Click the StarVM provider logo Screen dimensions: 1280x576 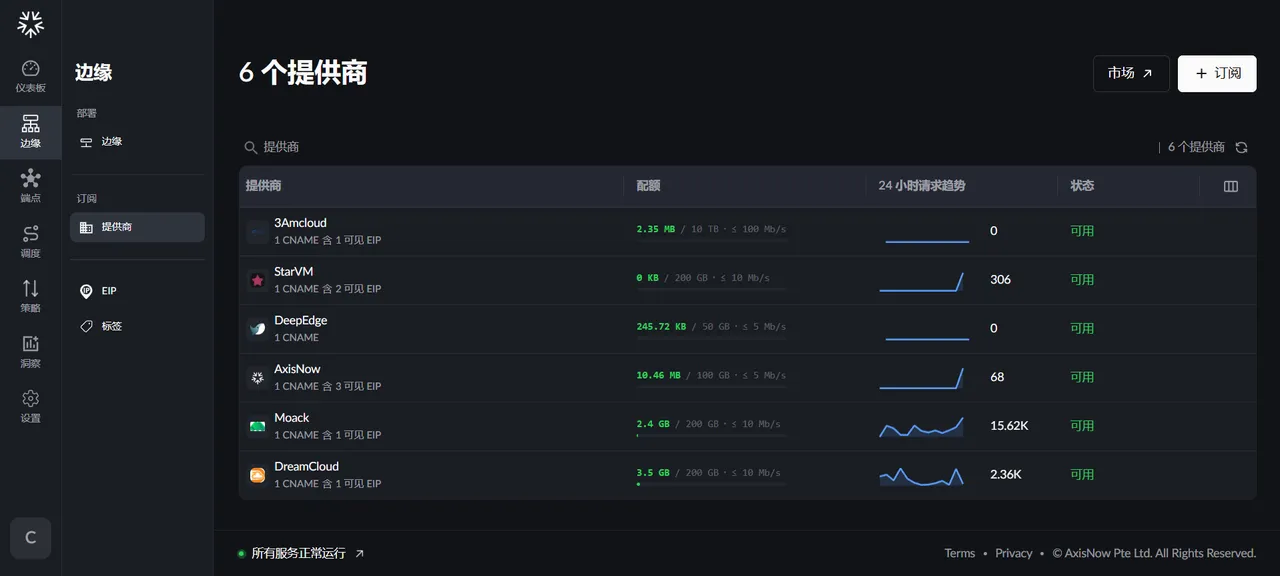tap(257, 281)
